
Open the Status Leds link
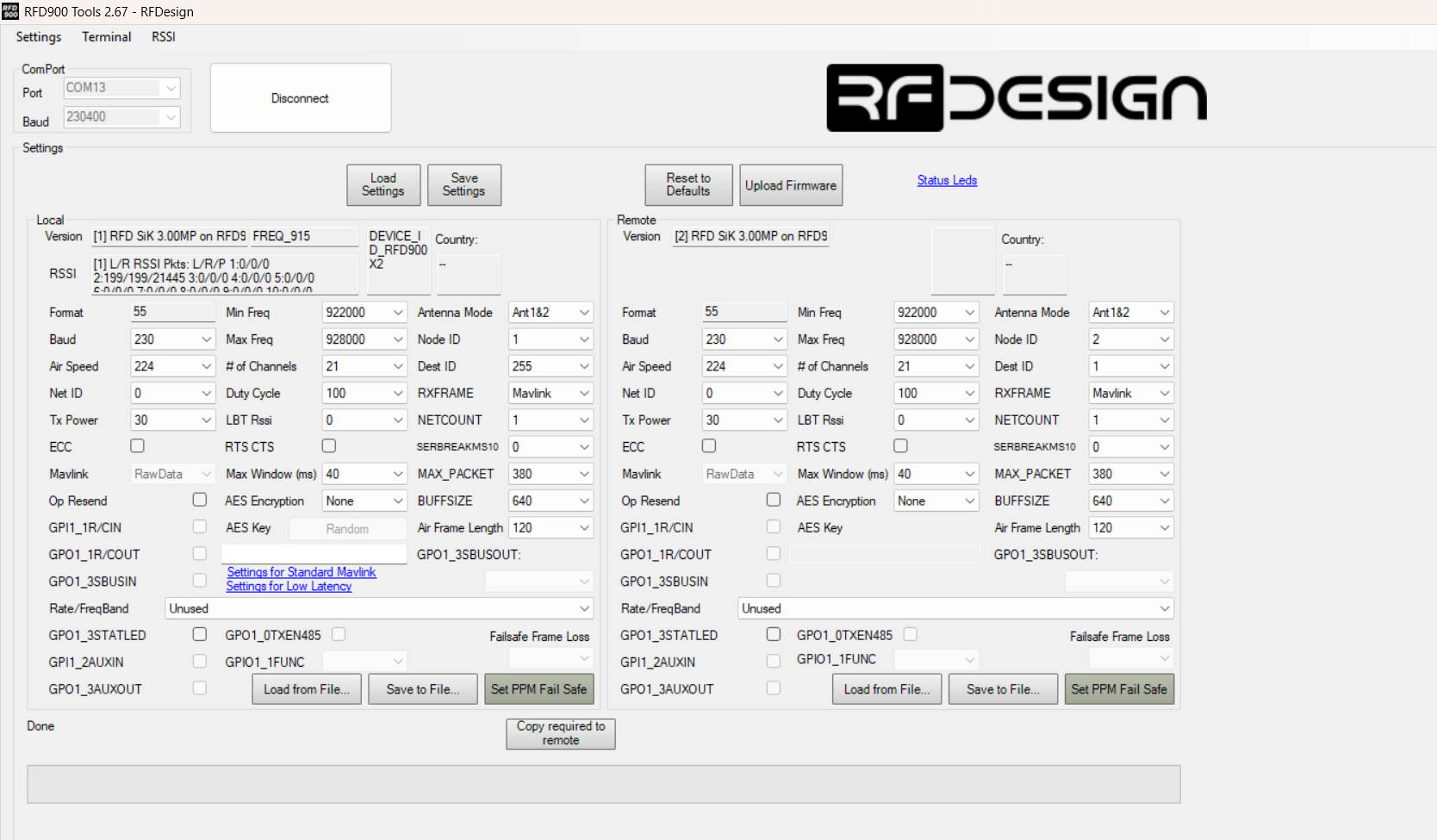947,180
